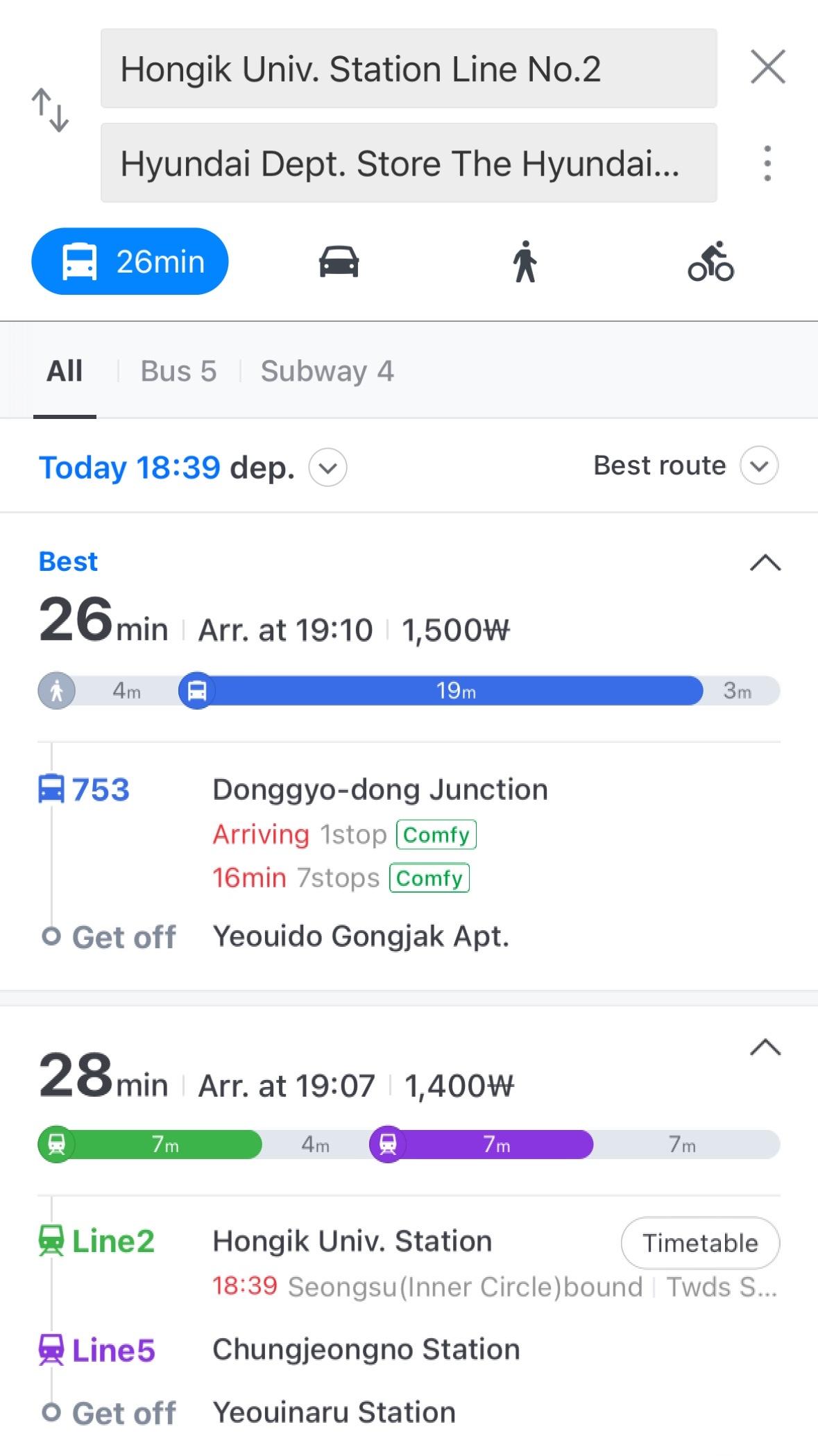Edit the Hongik Univ. Station origin field

tap(408, 69)
